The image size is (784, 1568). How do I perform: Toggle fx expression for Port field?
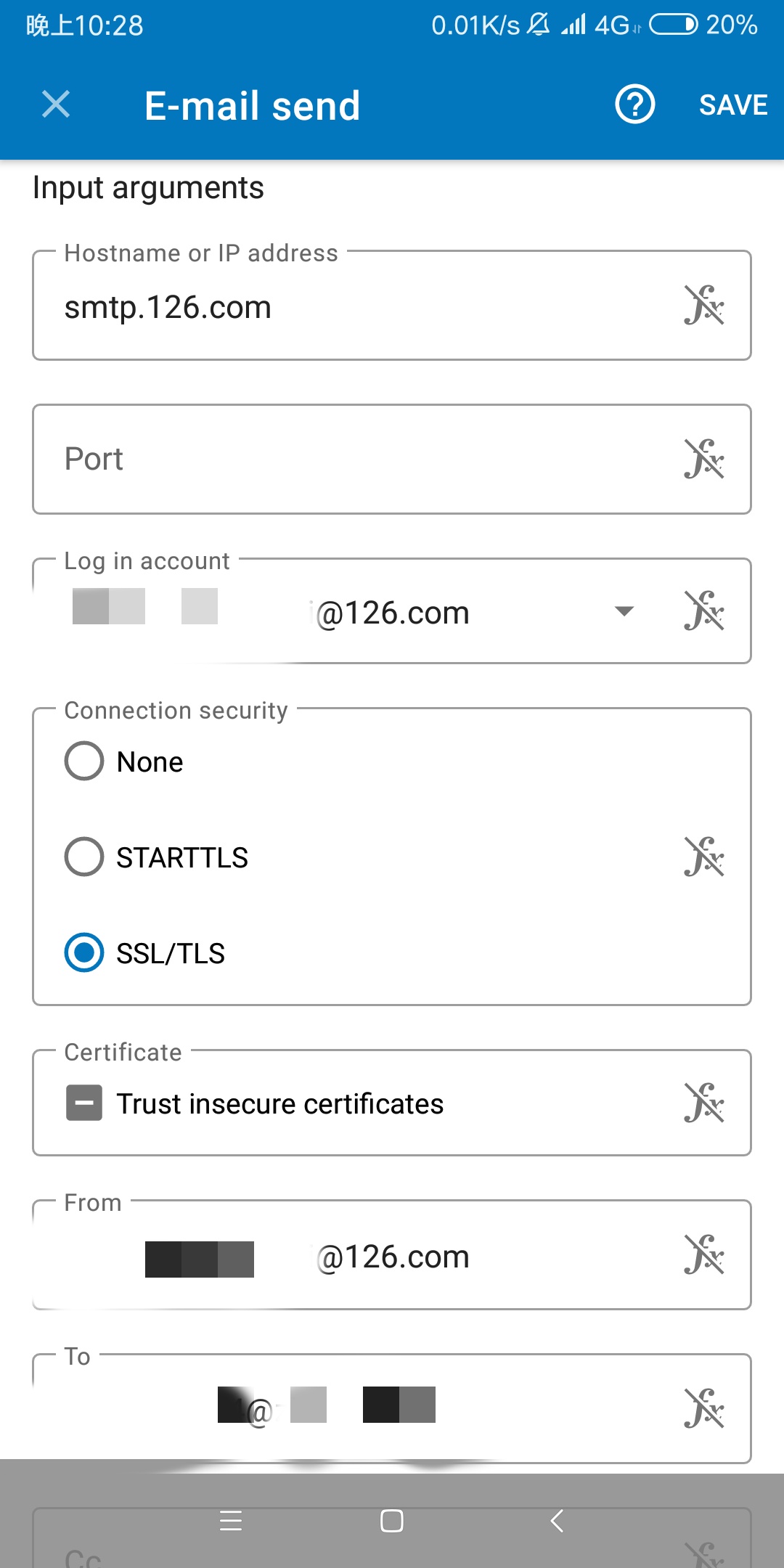tap(703, 459)
